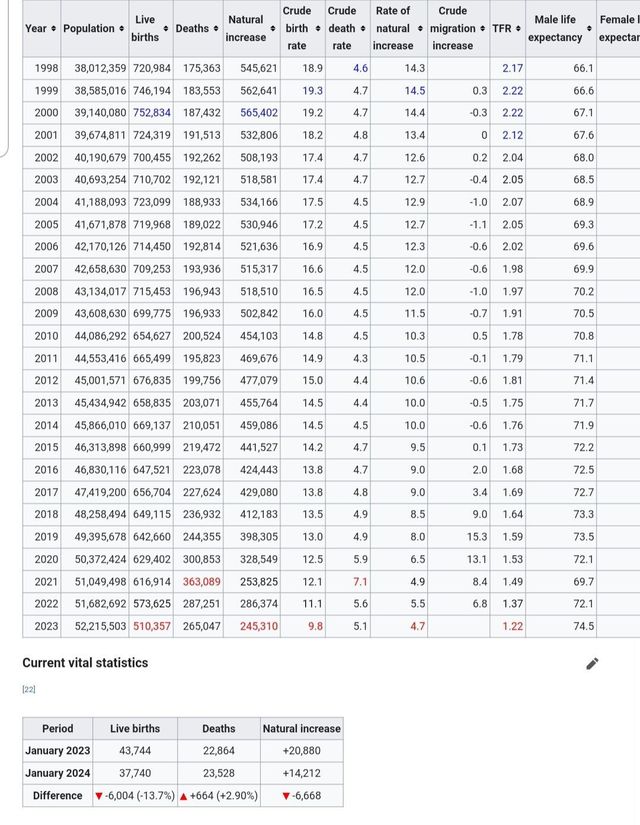
Task: Edit the Current vital statistics section
Action: [x=592, y=664]
